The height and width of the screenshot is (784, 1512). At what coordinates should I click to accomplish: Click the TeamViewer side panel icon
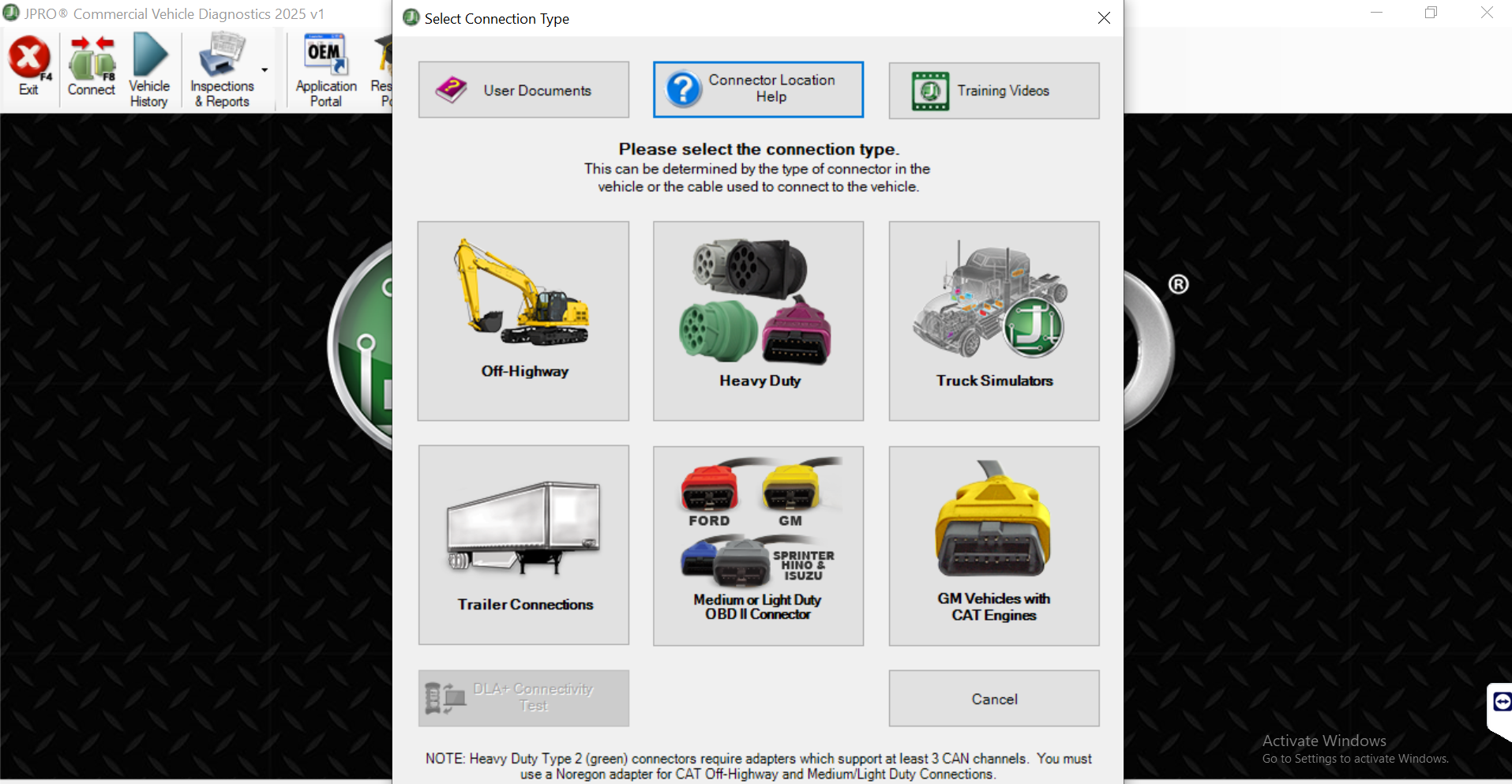pyautogui.click(x=1502, y=701)
